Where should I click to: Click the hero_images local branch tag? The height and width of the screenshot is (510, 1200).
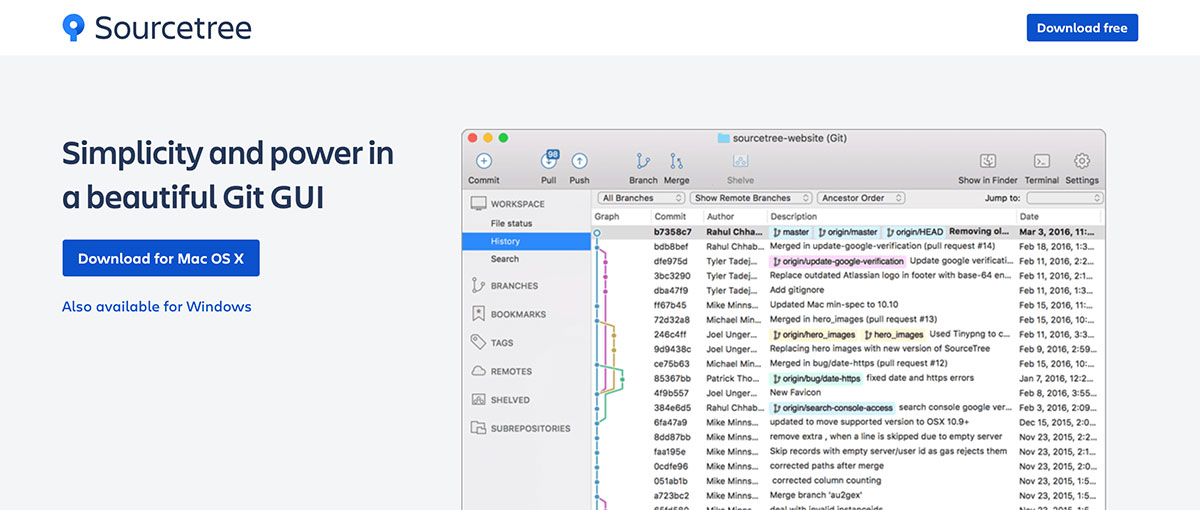pyautogui.click(x=895, y=334)
